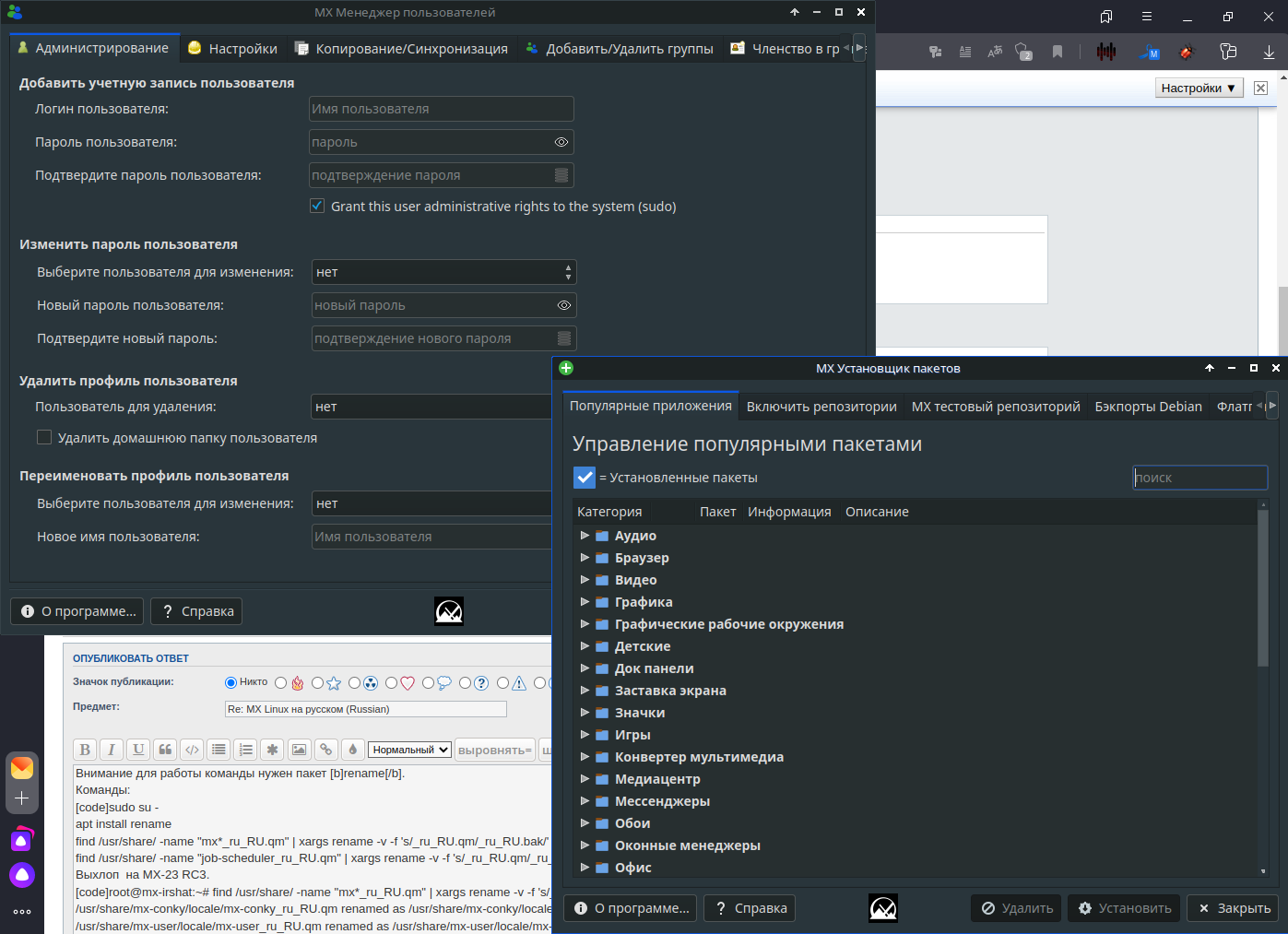
Task: Open user dropdown under 'Изменить пароль пользователя'
Action: coord(444,272)
